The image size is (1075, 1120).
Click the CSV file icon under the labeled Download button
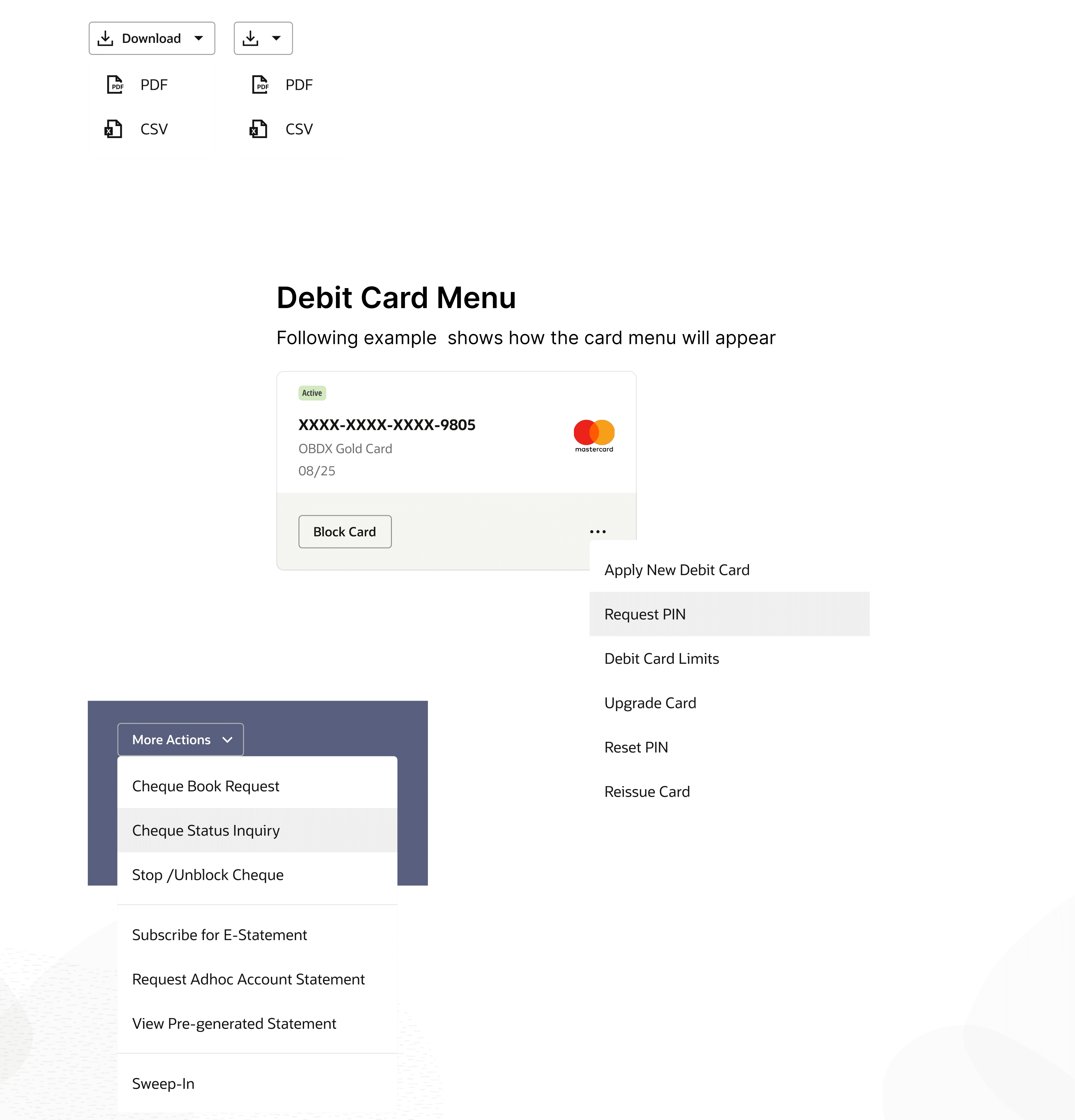113,129
